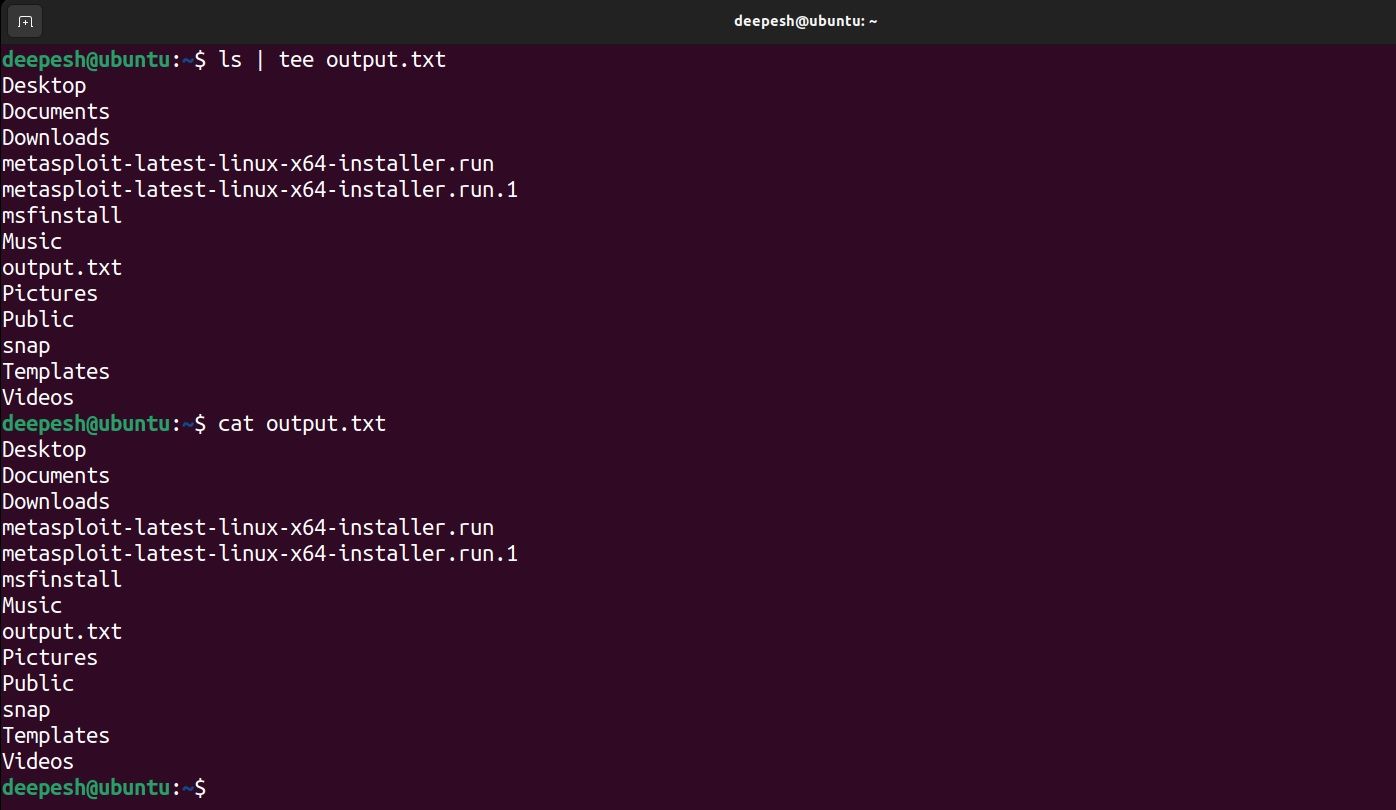Click "Videos" in the cat output listing
1396x810 pixels.
pyautogui.click(x=38, y=762)
